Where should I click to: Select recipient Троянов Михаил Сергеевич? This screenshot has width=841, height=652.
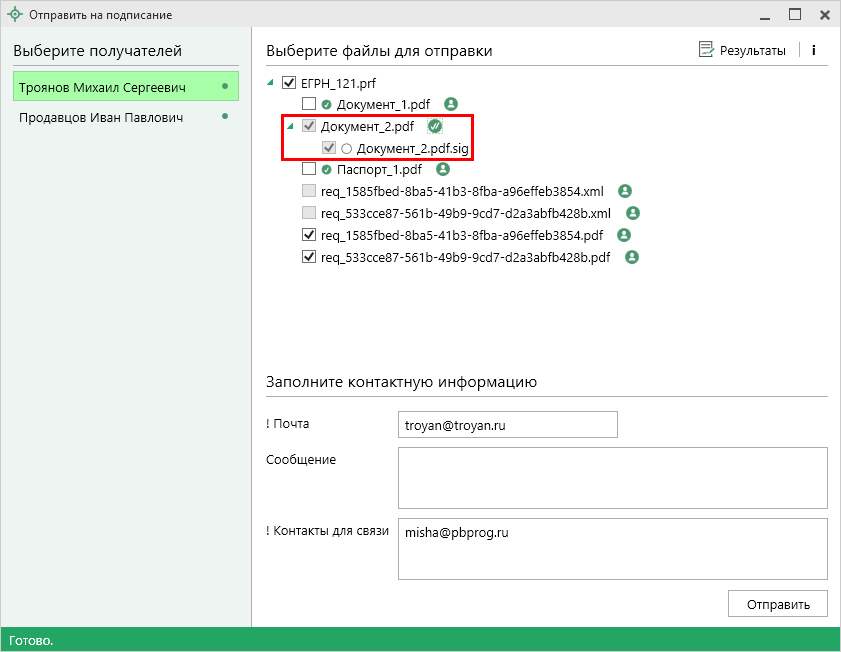[x=102, y=88]
